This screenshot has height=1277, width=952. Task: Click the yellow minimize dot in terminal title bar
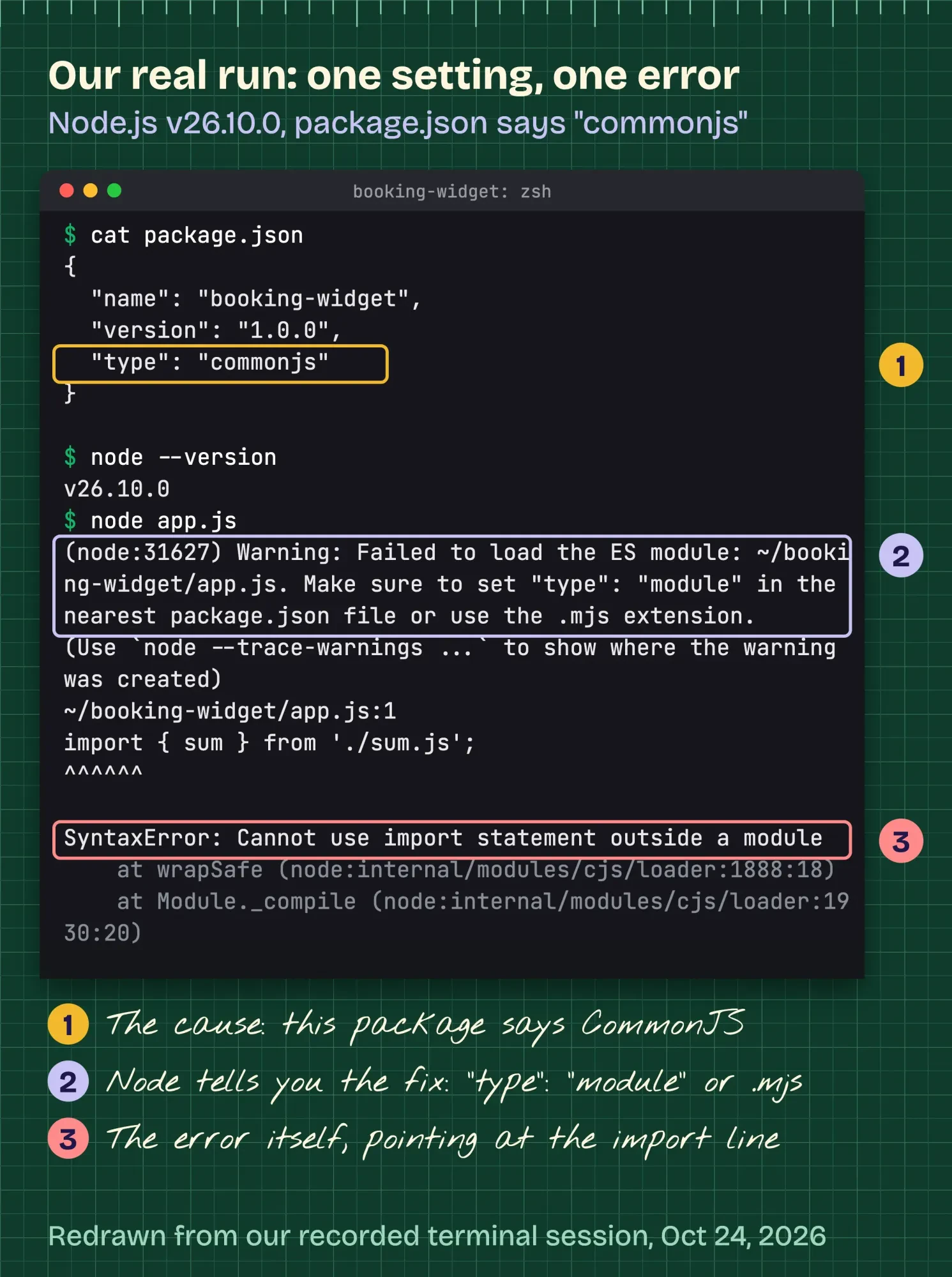(91, 191)
